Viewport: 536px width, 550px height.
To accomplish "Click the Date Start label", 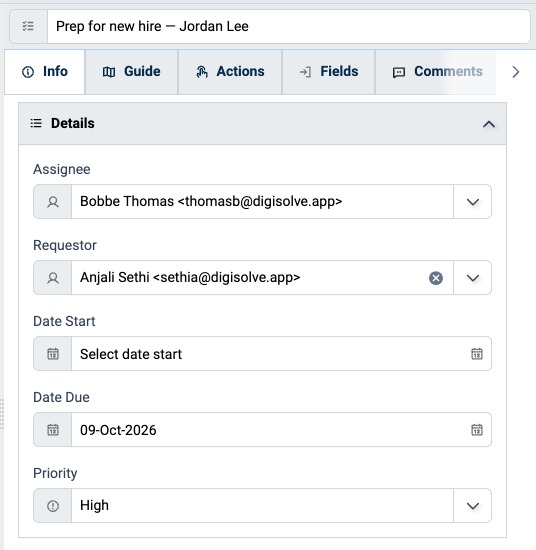I will [x=64, y=321].
